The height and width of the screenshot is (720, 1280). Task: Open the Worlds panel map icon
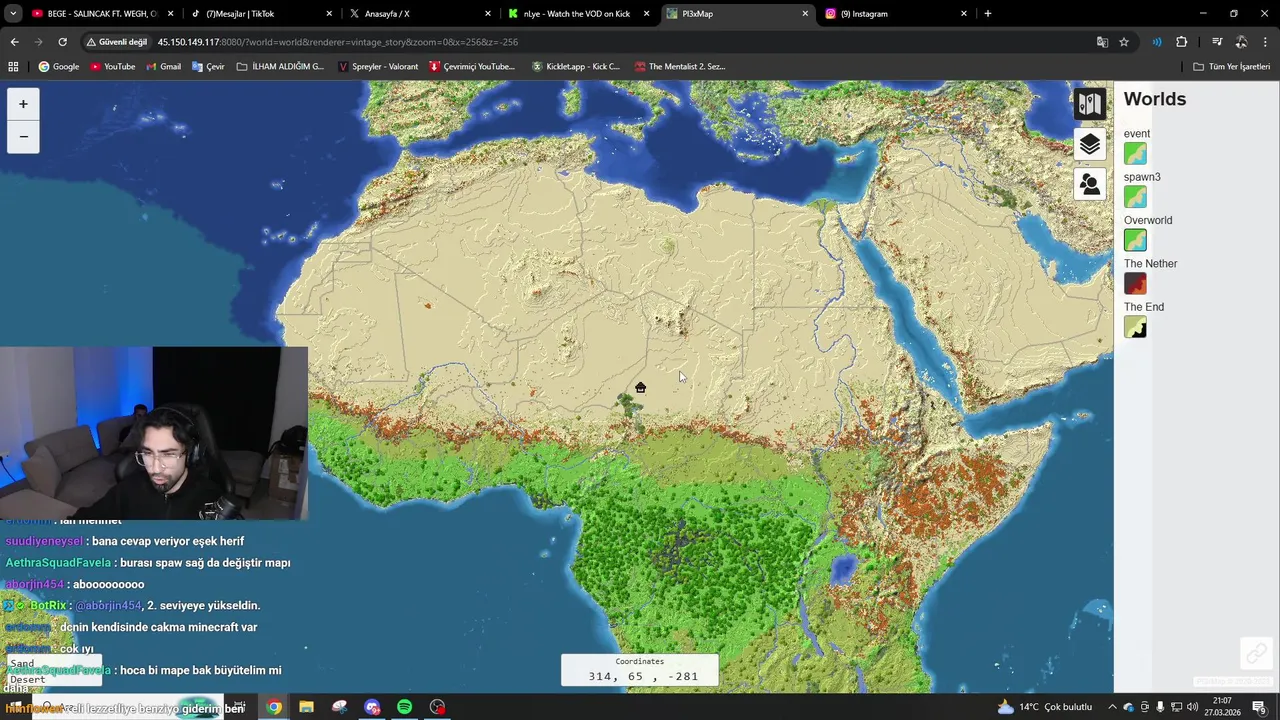point(1090,104)
